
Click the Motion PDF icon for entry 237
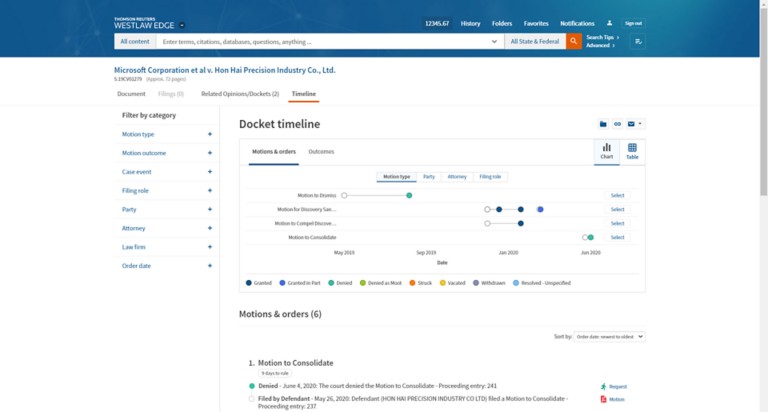point(603,399)
